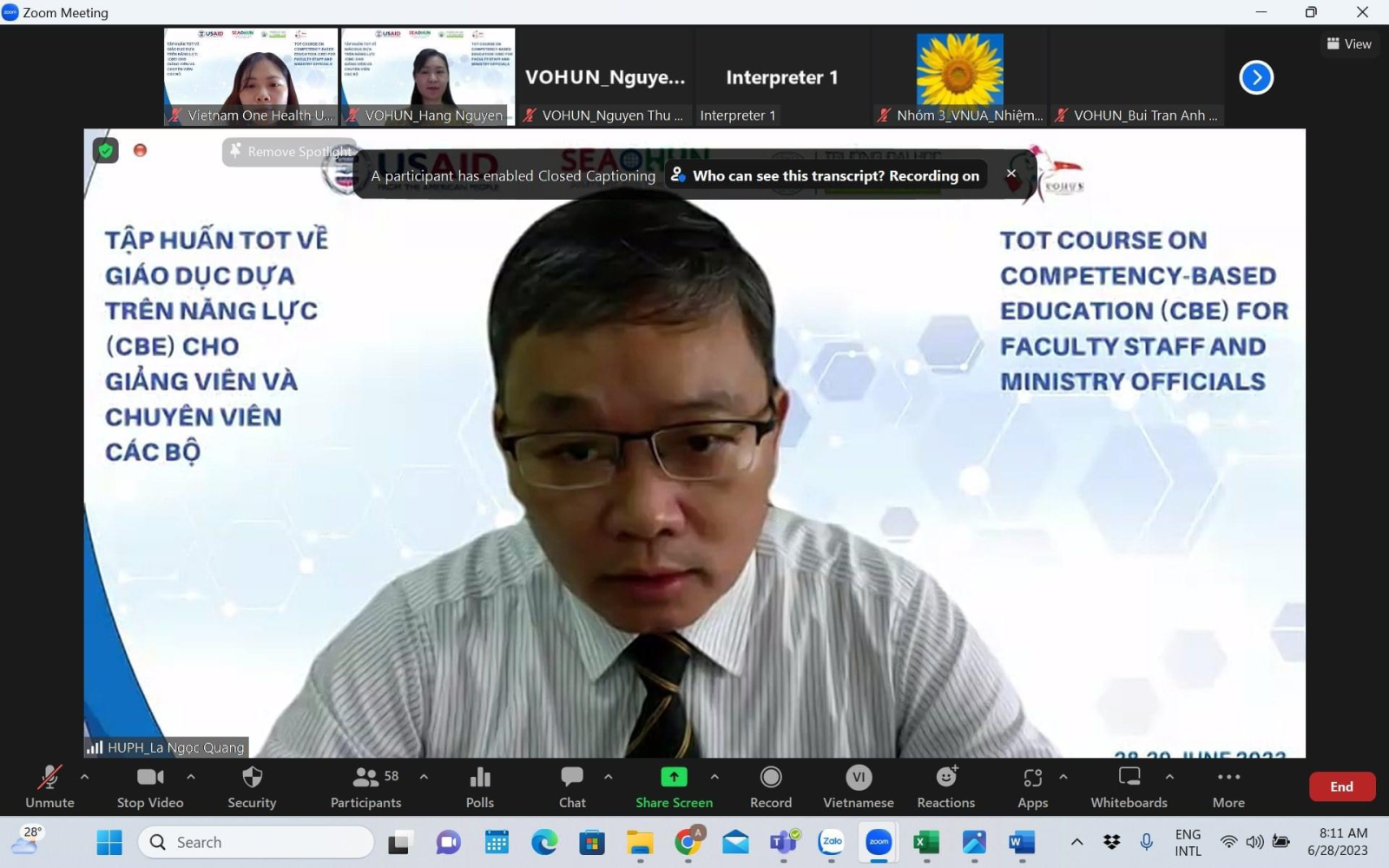
Task: Open the Mail app from taskbar
Action: (736, 842)
